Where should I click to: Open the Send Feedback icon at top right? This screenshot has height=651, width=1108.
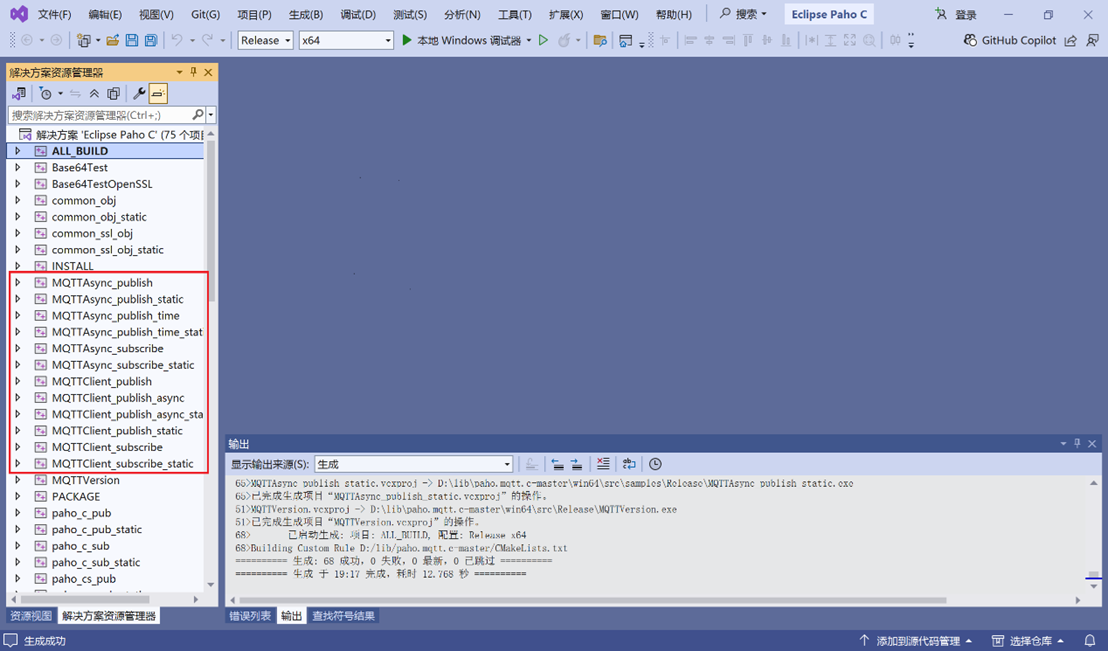coord(1092,40)
